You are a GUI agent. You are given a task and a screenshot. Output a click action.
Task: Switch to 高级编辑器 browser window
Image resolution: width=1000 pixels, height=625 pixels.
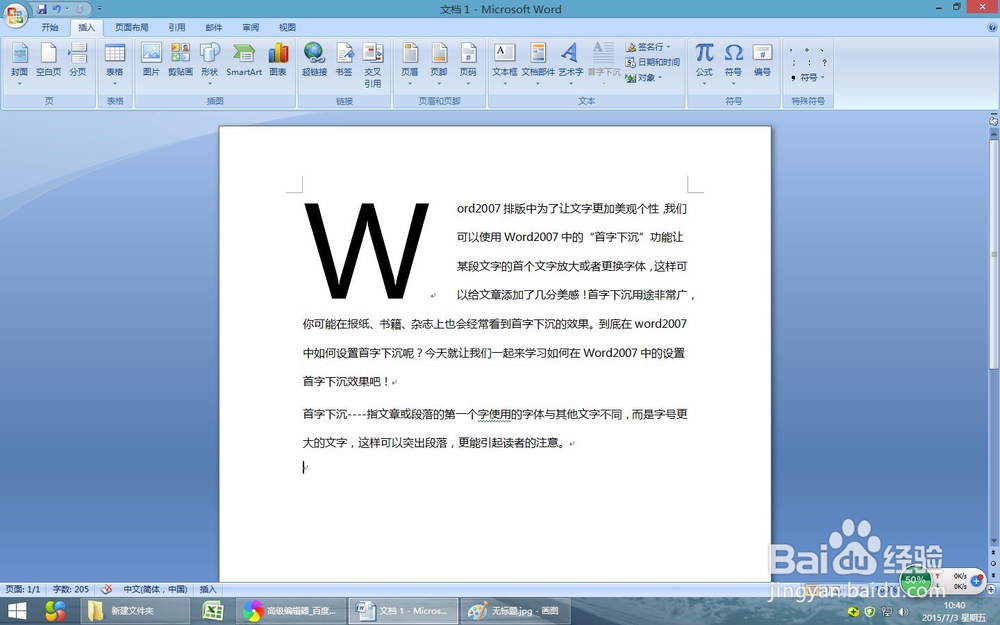pyautogui.click(x=292, y=611)
